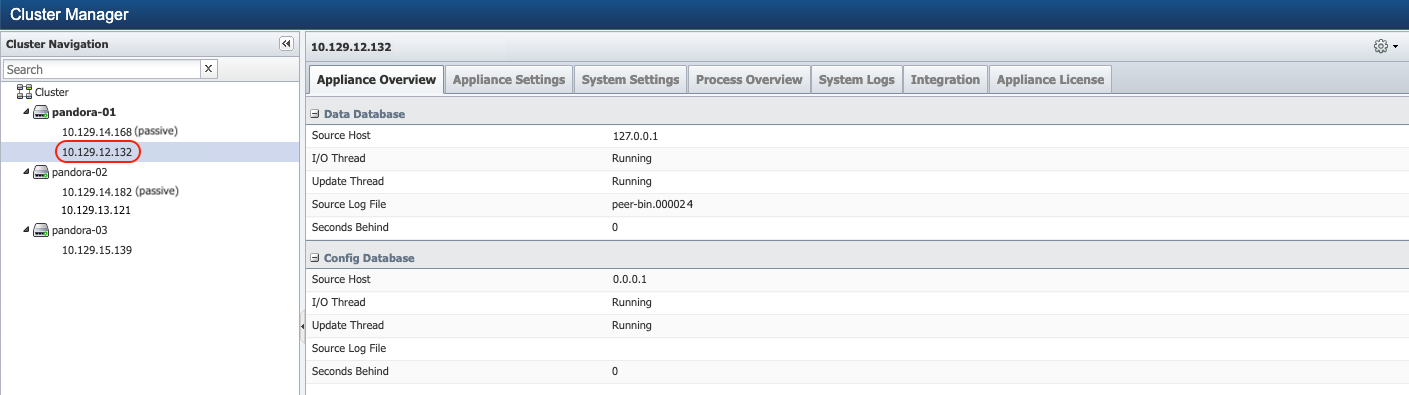Click Data Database Seconds Behind label
1409x395 pixels.
click(x=350, y=227)
